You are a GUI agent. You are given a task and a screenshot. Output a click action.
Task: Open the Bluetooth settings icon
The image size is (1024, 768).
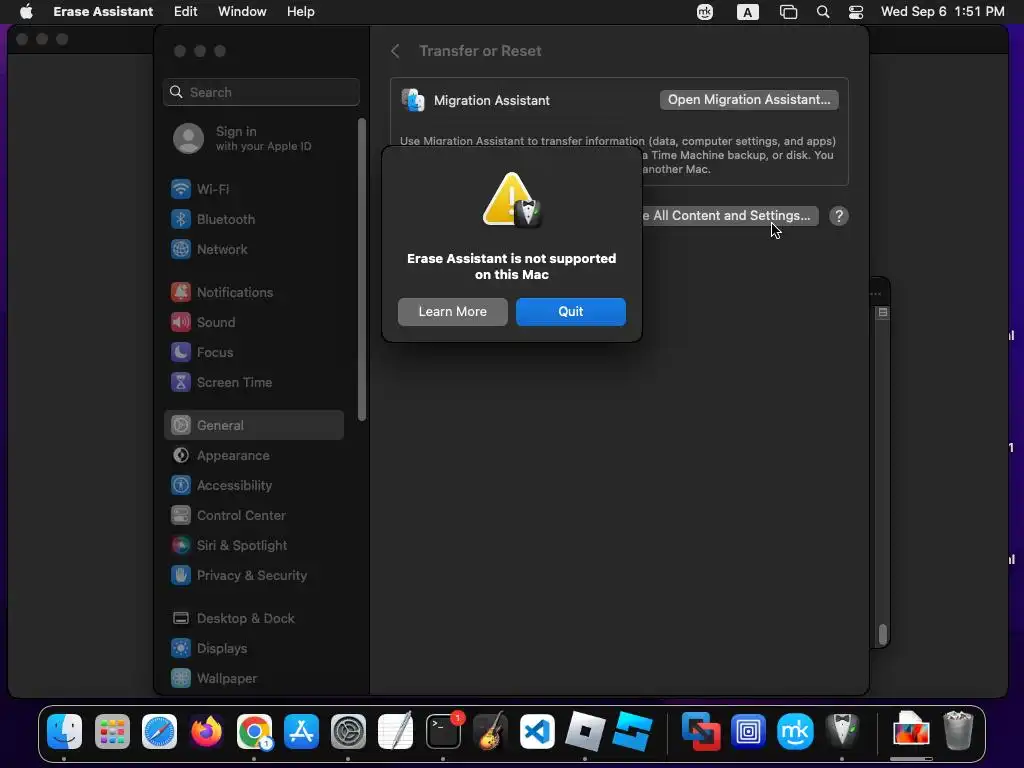(x=181, y=219)
